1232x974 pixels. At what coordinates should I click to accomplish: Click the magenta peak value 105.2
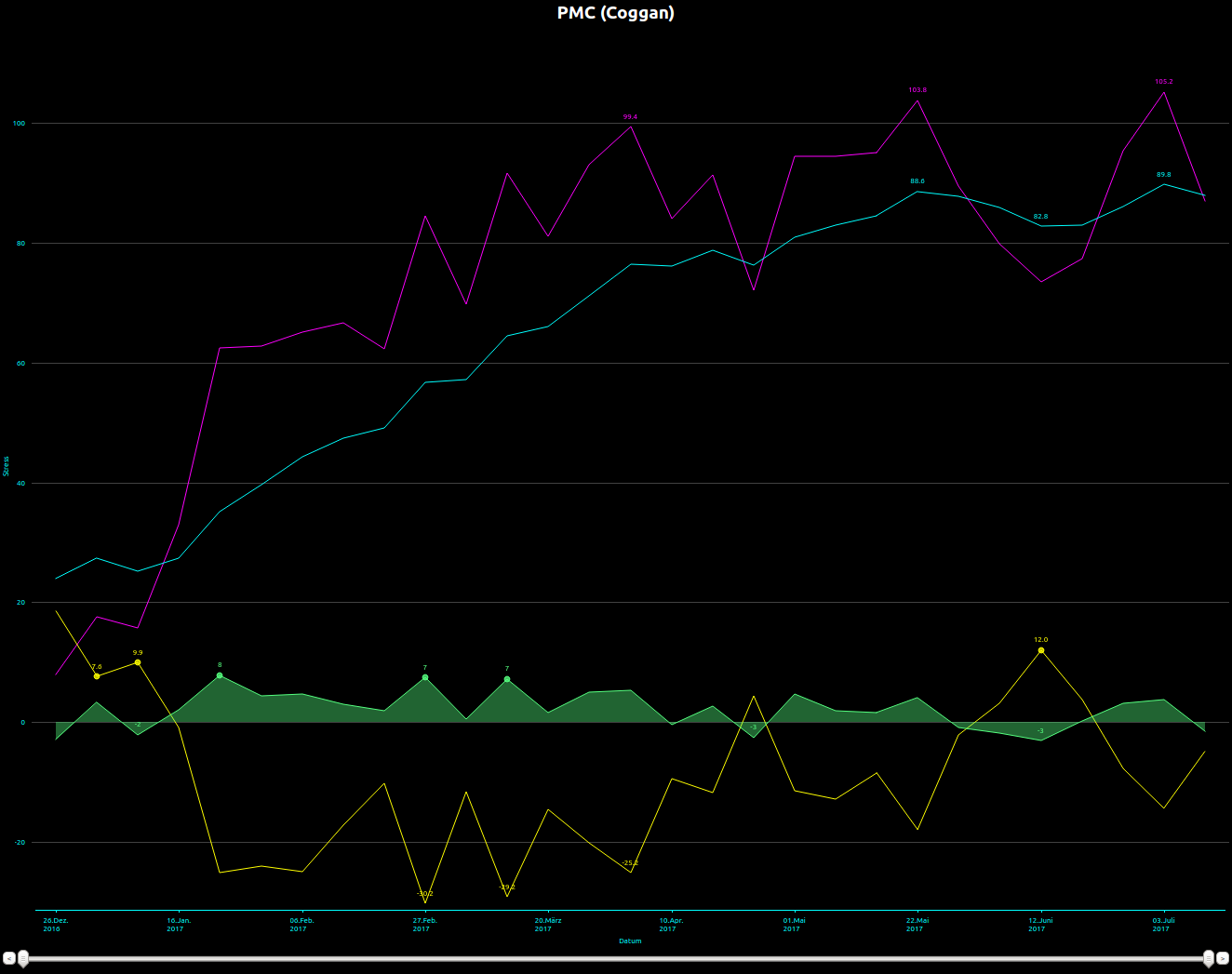click(1164, 82)
